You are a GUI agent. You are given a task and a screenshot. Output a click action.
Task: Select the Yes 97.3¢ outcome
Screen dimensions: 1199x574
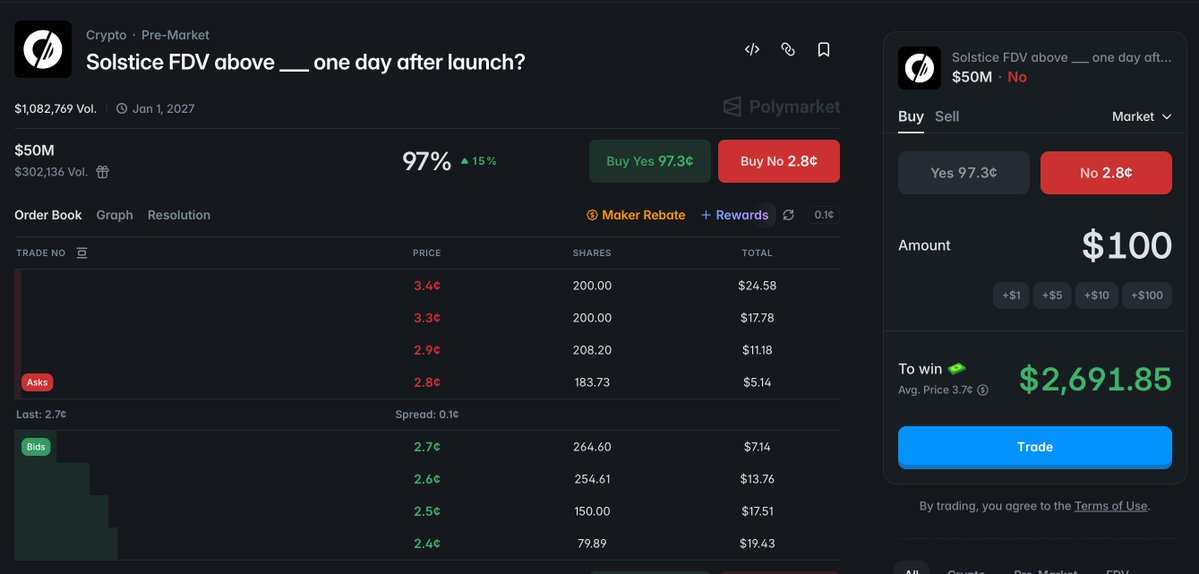[x=963, y=173]
